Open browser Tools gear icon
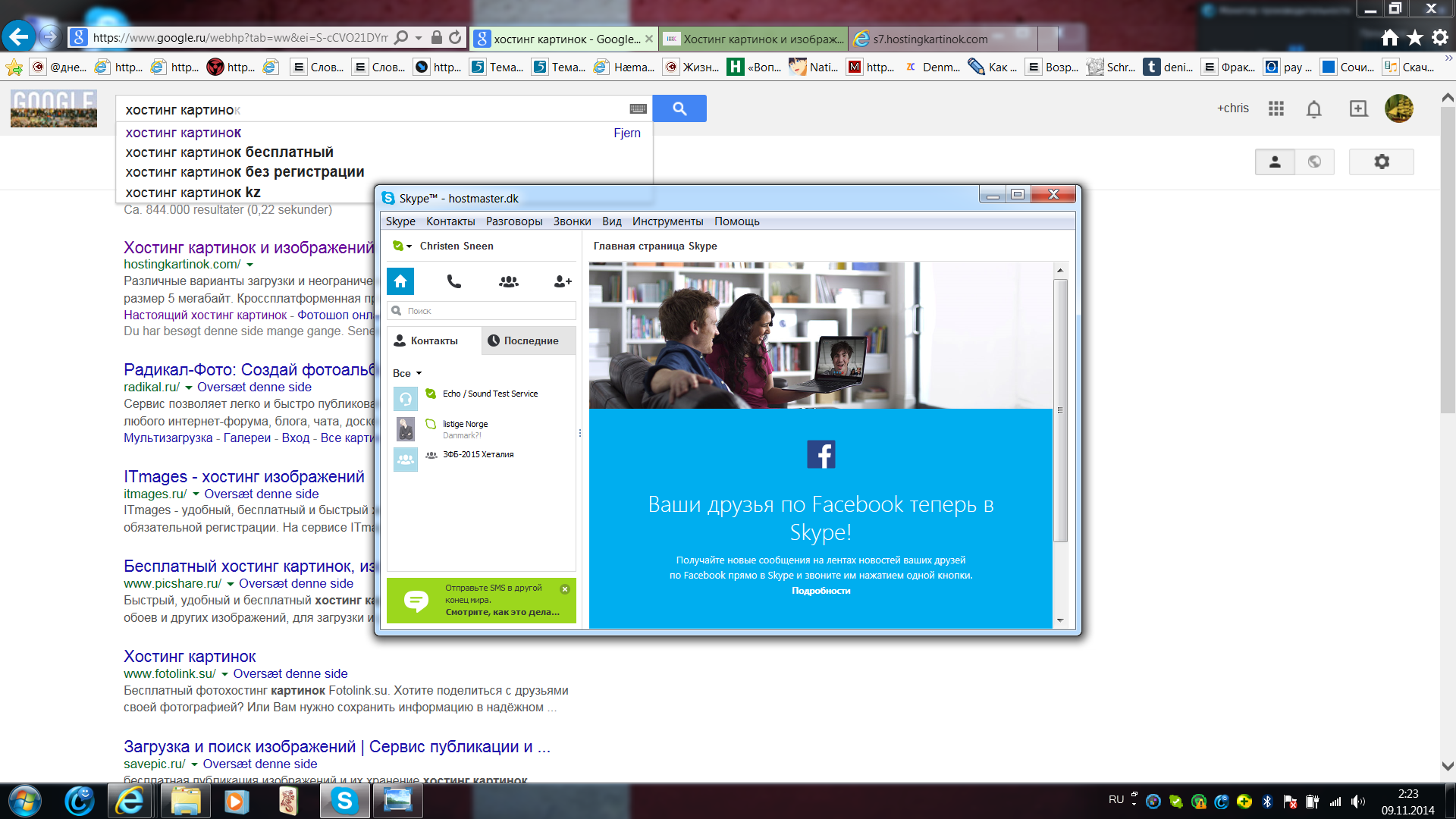 (1440, 38)
